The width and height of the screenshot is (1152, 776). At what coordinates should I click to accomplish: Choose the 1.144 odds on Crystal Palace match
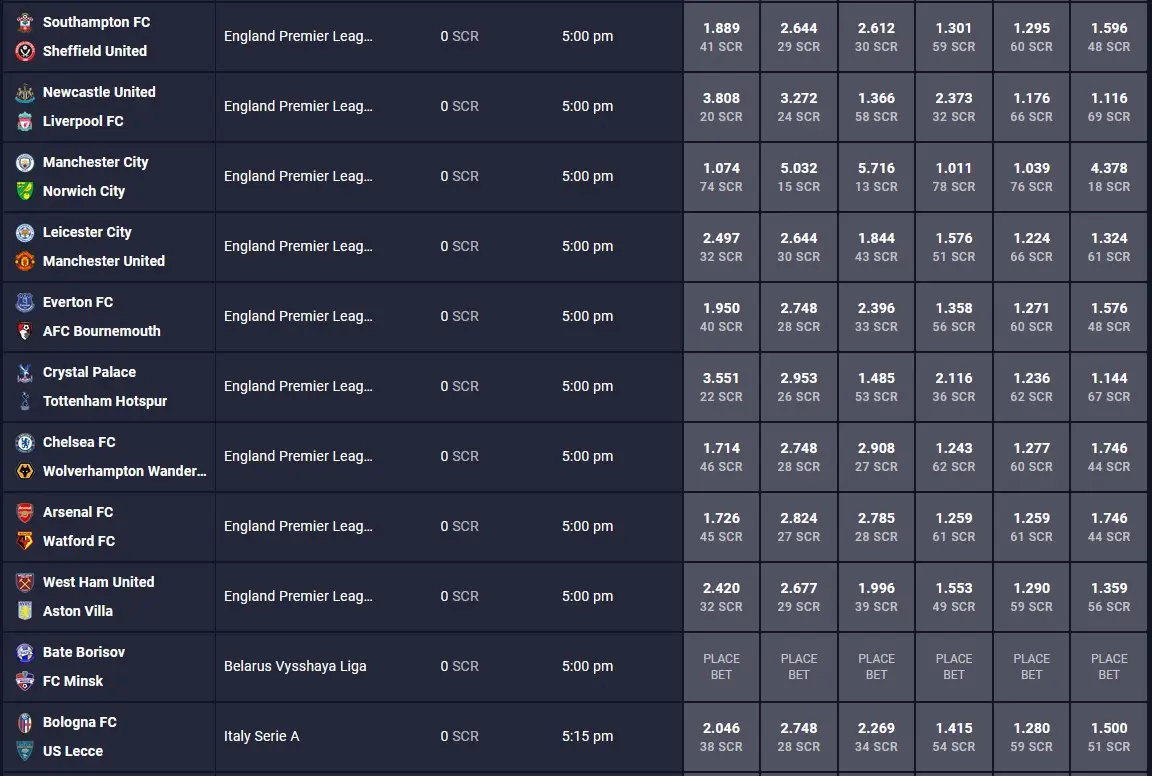[1109, 387]
